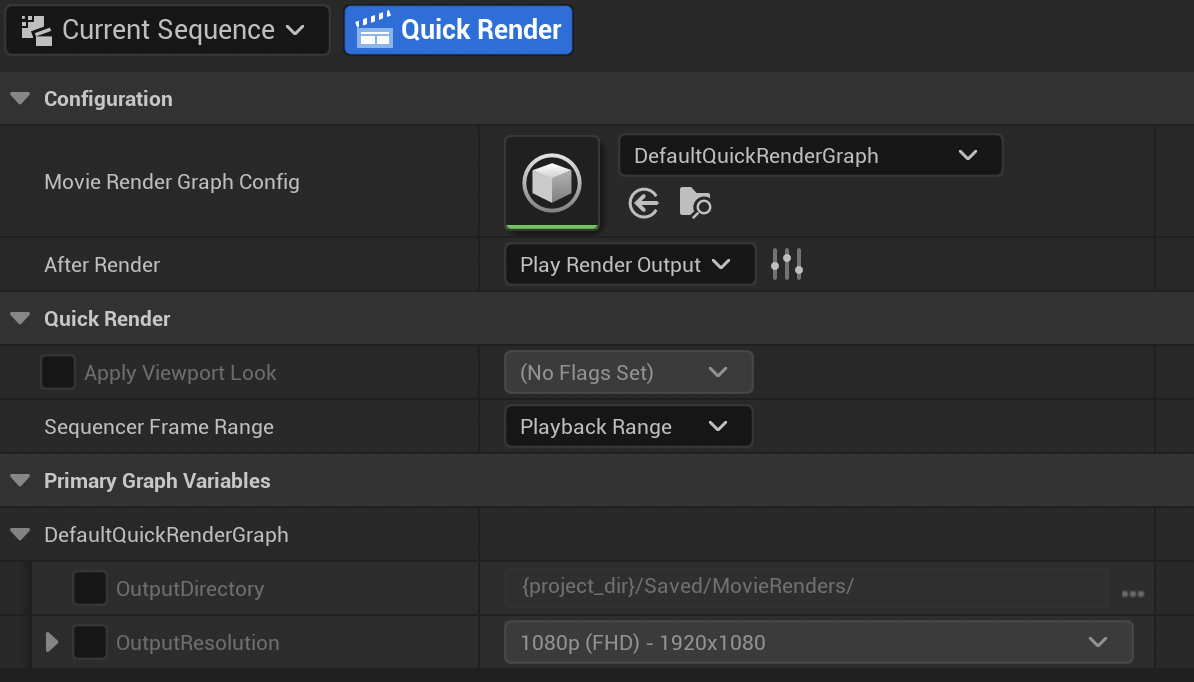This screenshot has height=682, width=1194.
Task: Open the Play Render Output dropdown
Action: click(x=630, y=264)
